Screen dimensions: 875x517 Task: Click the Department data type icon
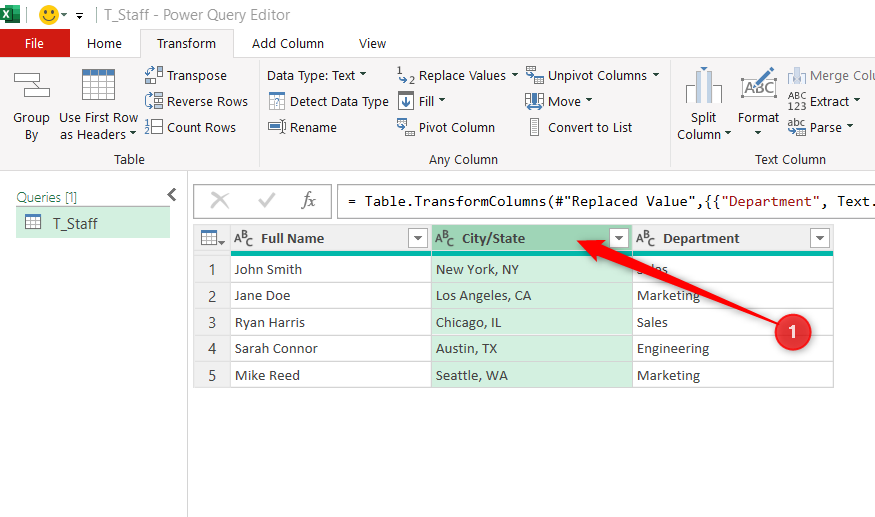pyautogui.click(x=645, y=238)
